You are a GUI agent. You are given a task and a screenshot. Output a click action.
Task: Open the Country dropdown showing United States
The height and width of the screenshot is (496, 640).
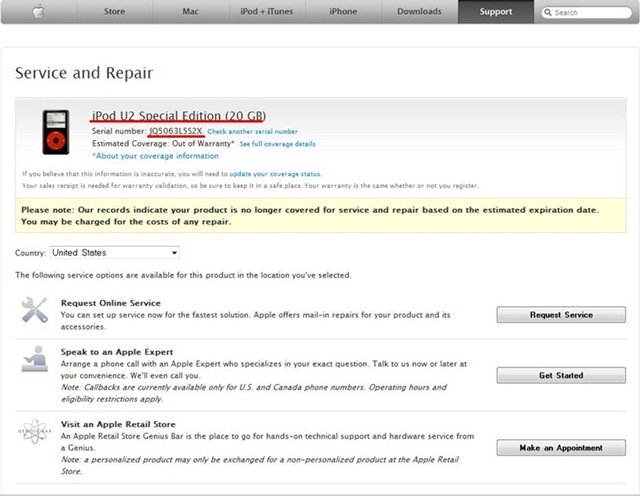tap(114, 253)
